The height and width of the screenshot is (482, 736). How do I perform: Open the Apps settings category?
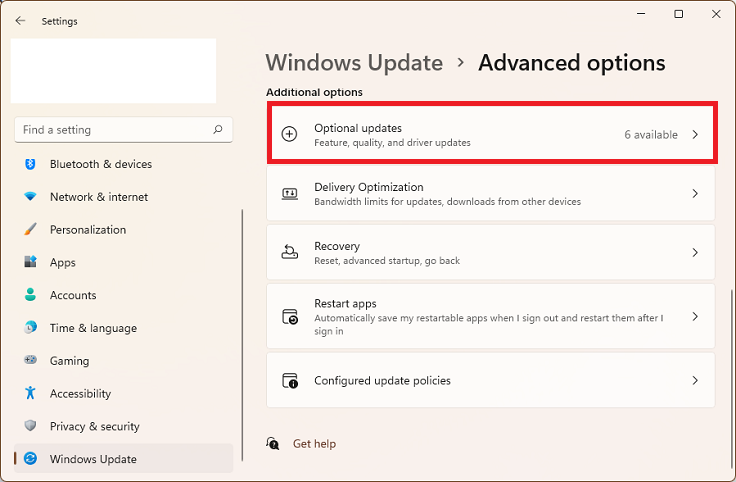pyautogui.click(x=123, y=262)
